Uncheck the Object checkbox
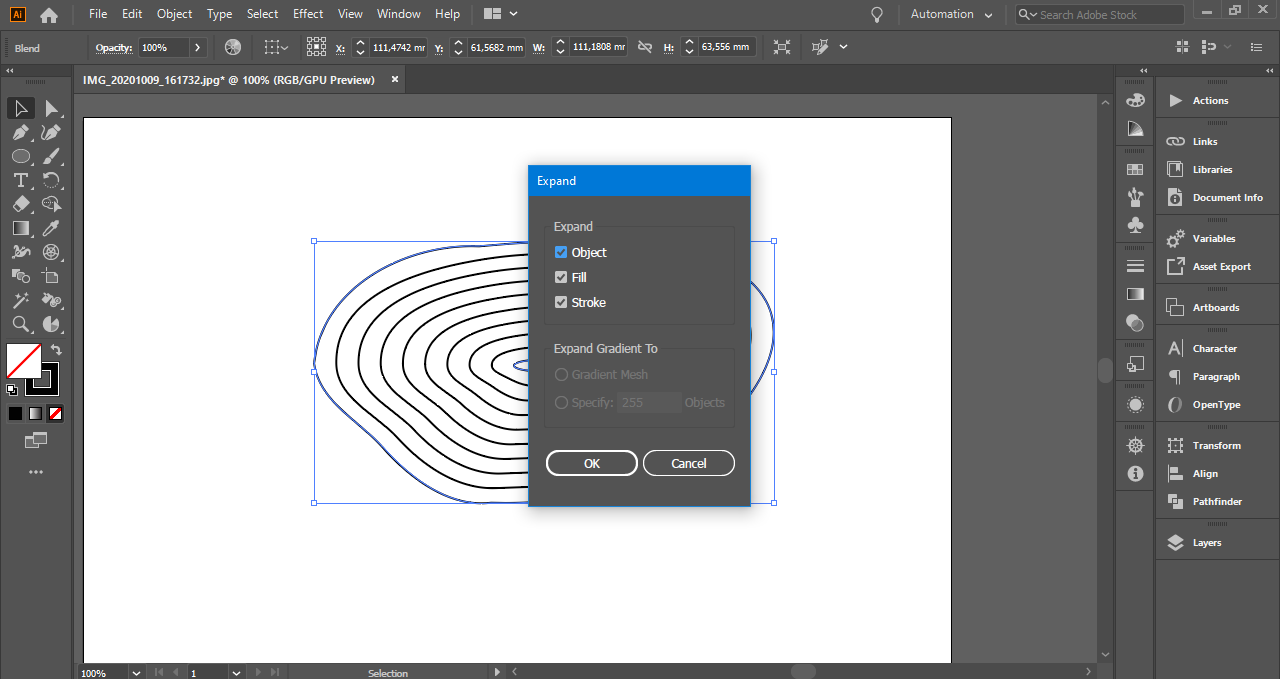 [x=561, y=253]
